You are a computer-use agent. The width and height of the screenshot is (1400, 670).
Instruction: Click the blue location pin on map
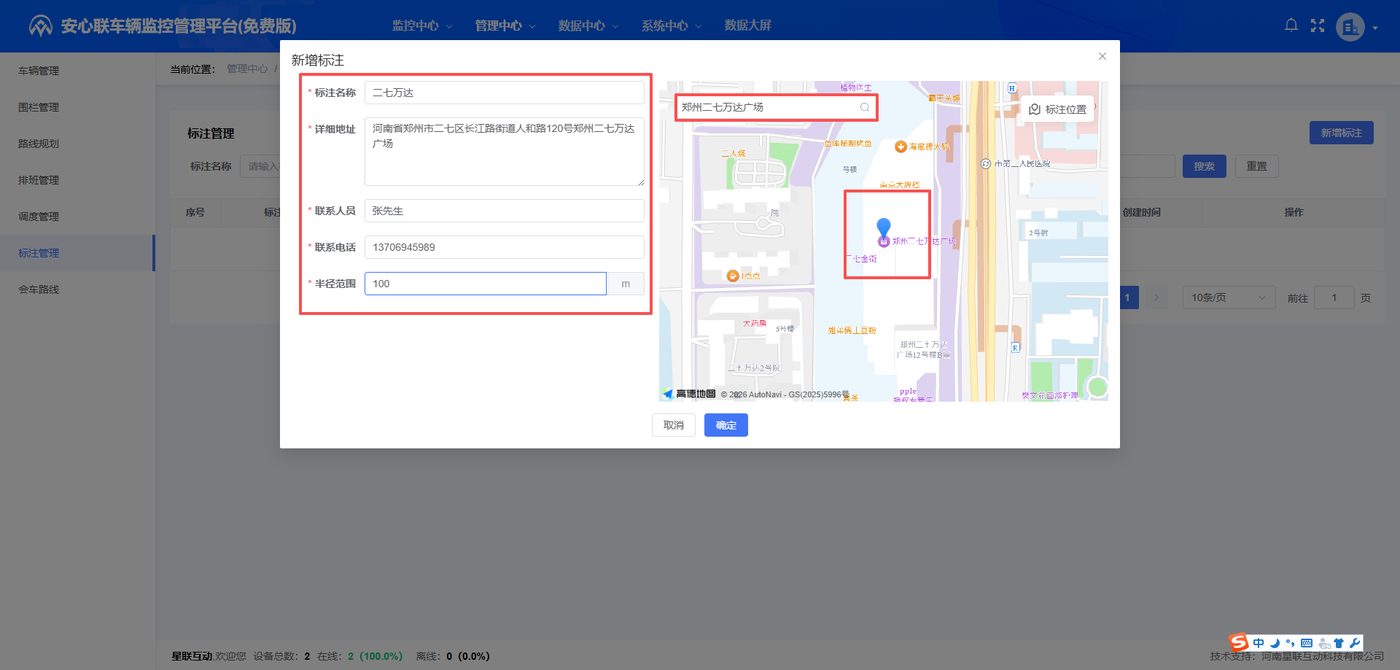coord(883,229)
